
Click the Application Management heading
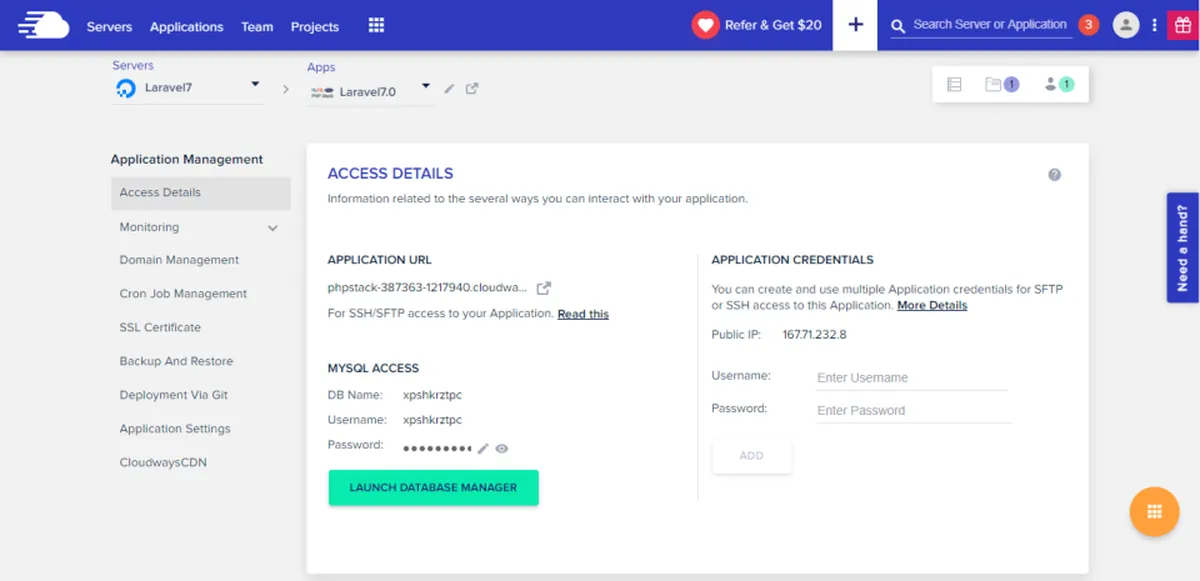click(x=187, y=160)
